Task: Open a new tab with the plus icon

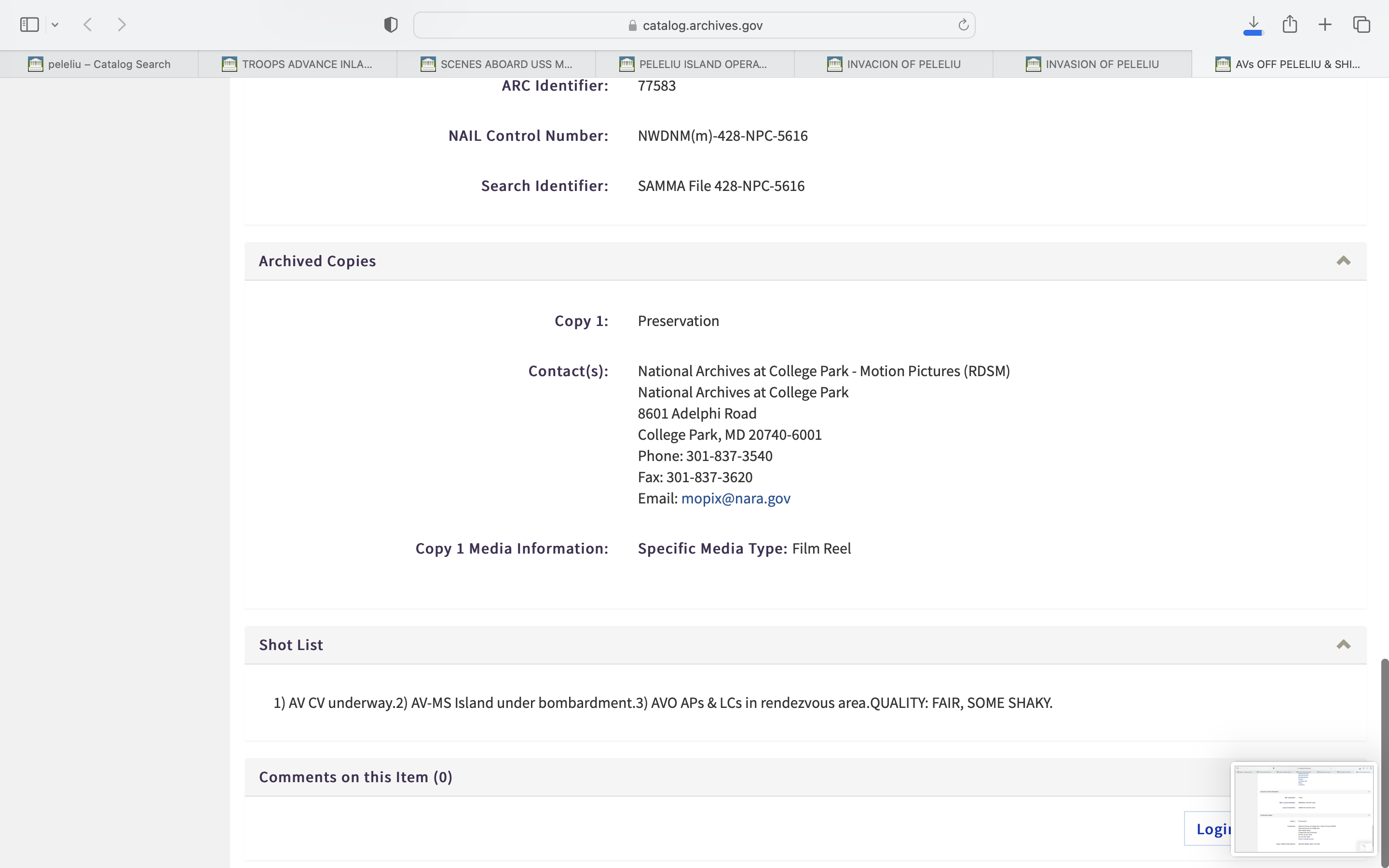Action: [1325, 25]
